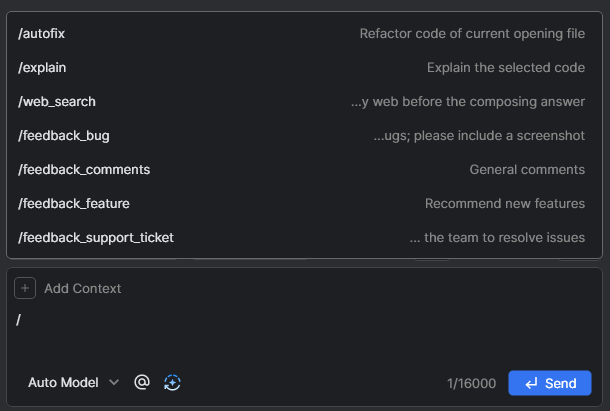This screenshot has height=411, width=610.
Task: Click the 1/16000 character counter
Action: [x=471, y=383]
